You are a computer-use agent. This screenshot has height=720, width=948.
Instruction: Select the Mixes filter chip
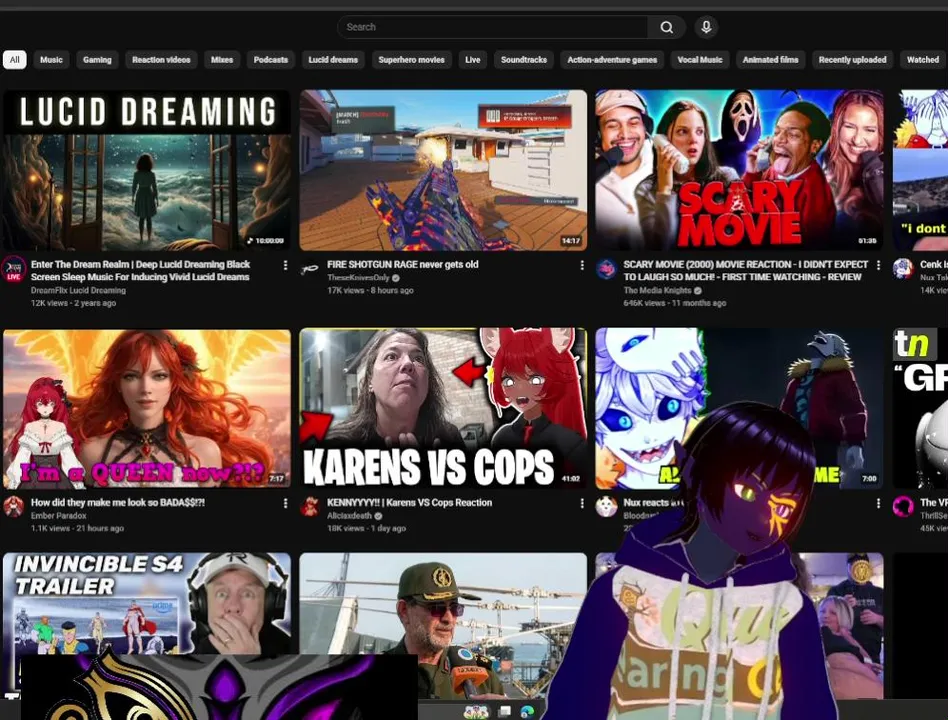pos(222,60)
